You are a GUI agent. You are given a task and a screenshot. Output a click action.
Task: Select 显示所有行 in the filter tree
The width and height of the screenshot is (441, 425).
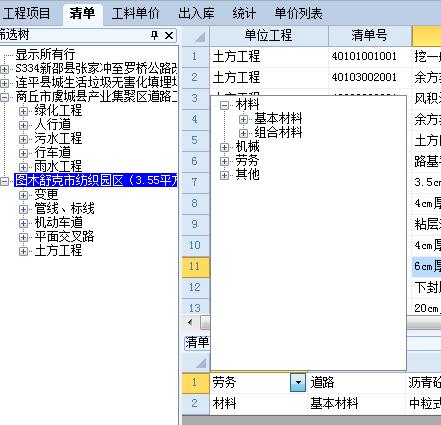click(x=45, y=54)
